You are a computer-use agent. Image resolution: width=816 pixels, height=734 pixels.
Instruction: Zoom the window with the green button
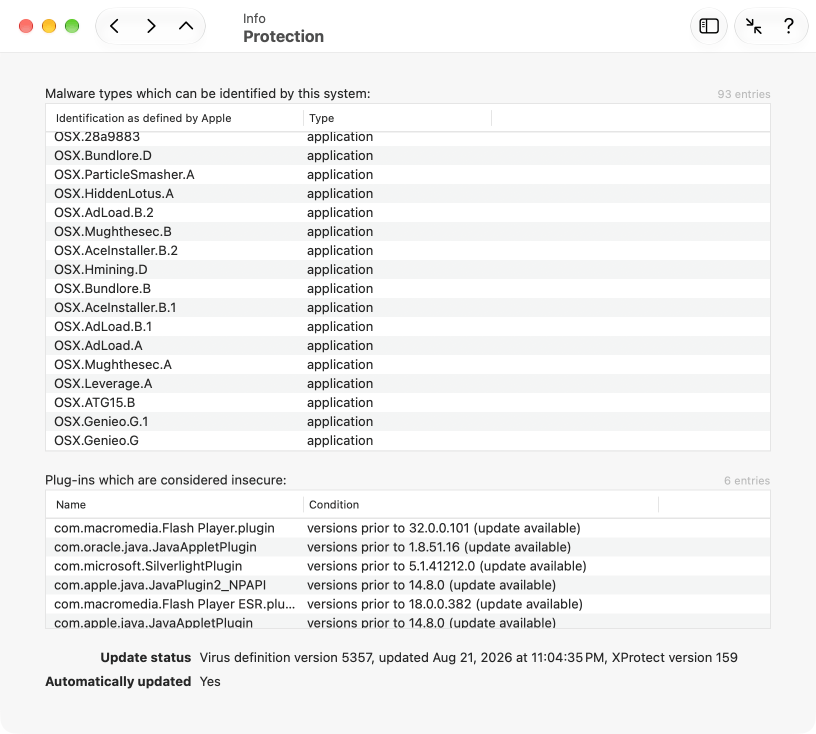pos(72,26)
